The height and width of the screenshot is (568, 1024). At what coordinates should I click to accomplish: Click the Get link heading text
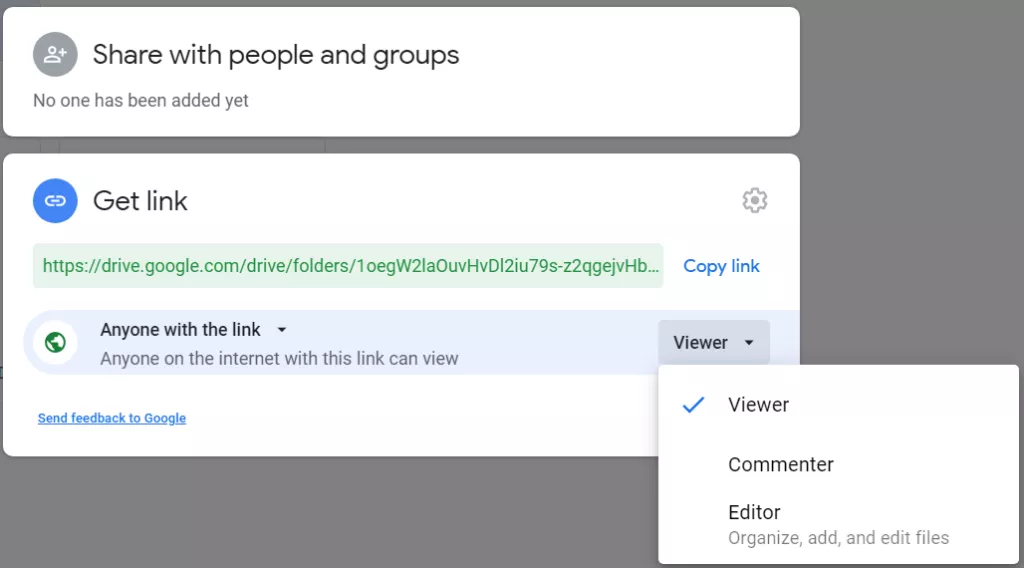pos(140,201)
